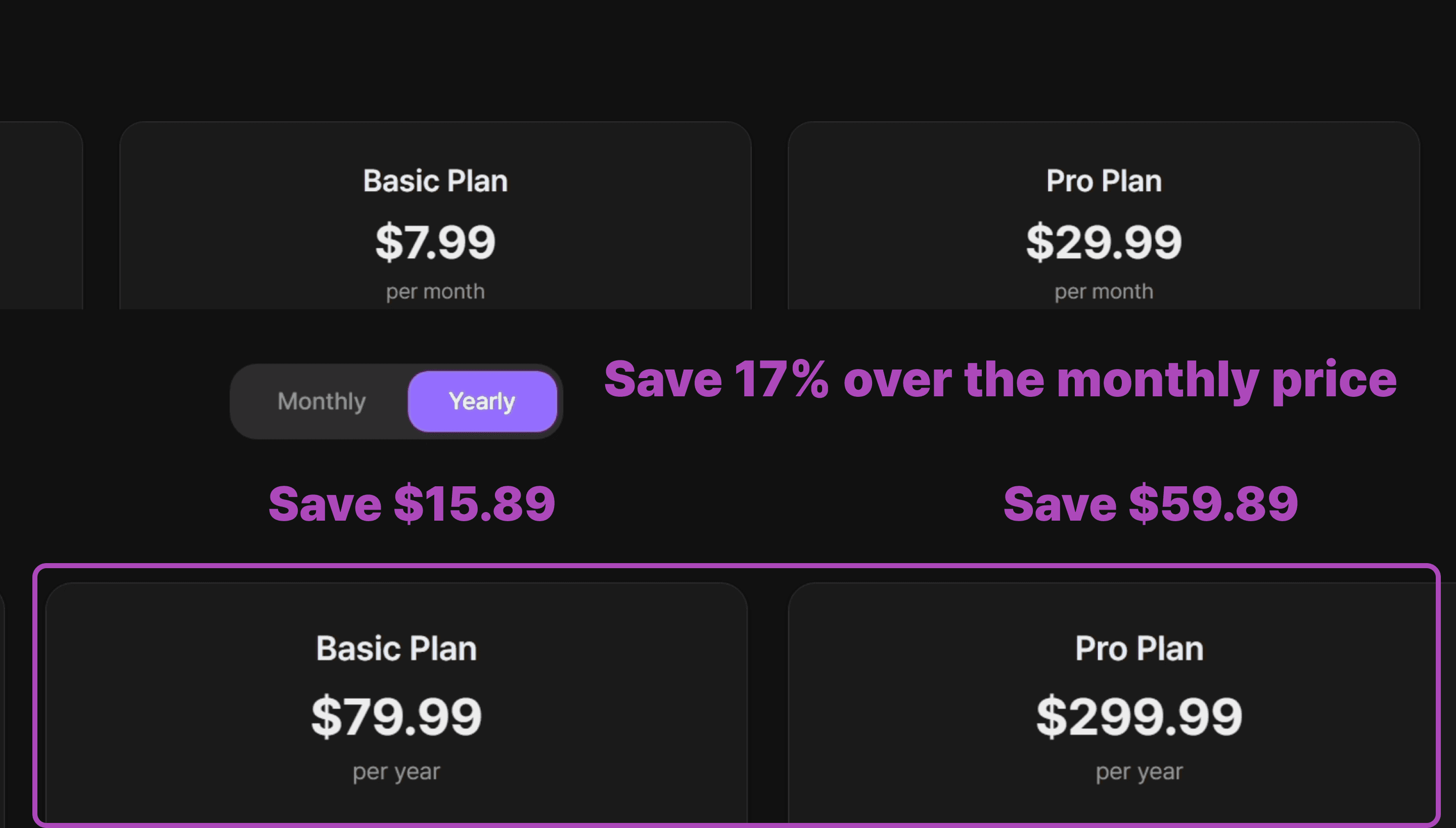
Task: Click 'per year' under the $299.99 price
Action: pos(1139,772)
